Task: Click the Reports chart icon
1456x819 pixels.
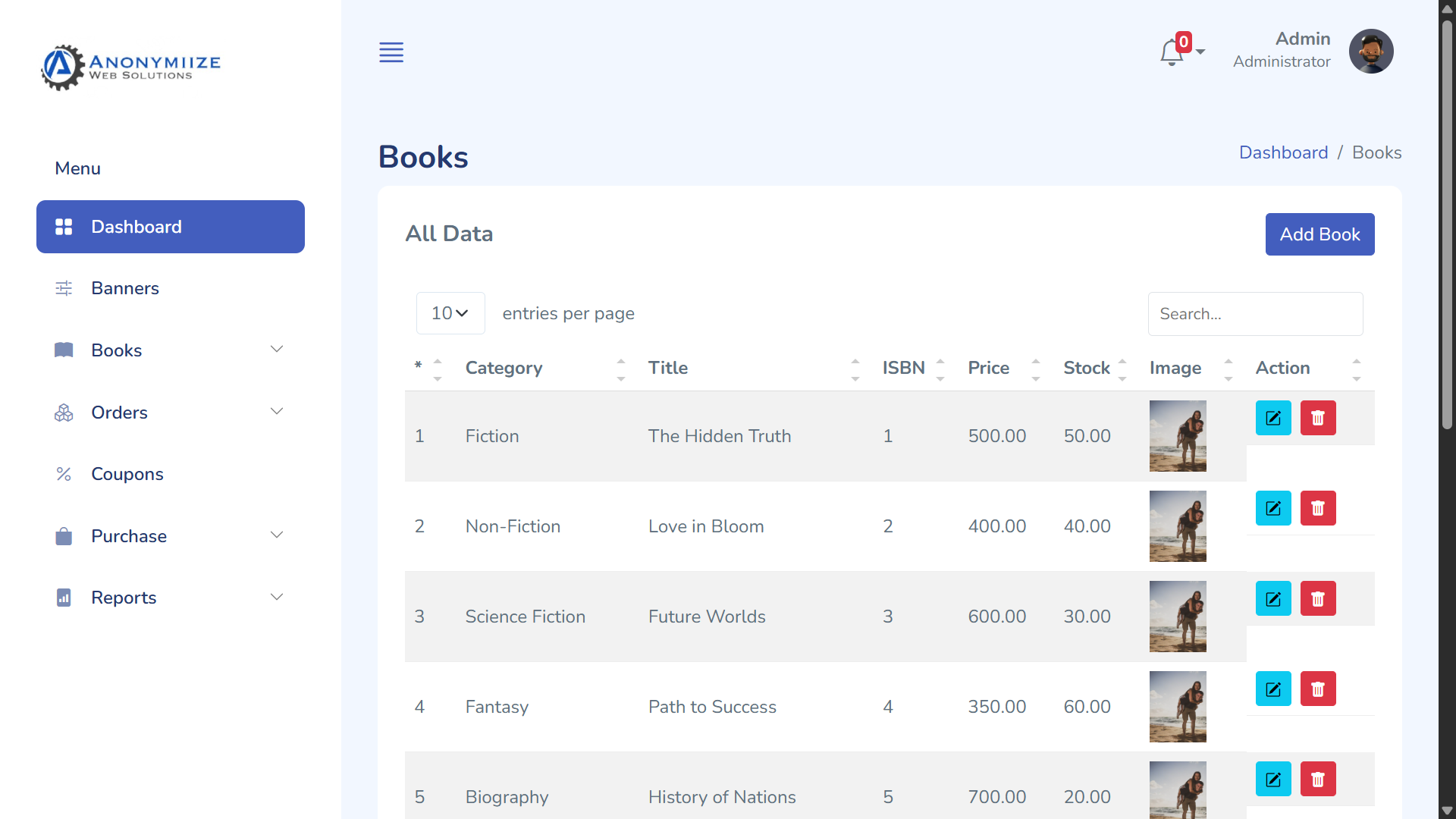Action: [x=64, y=598]
